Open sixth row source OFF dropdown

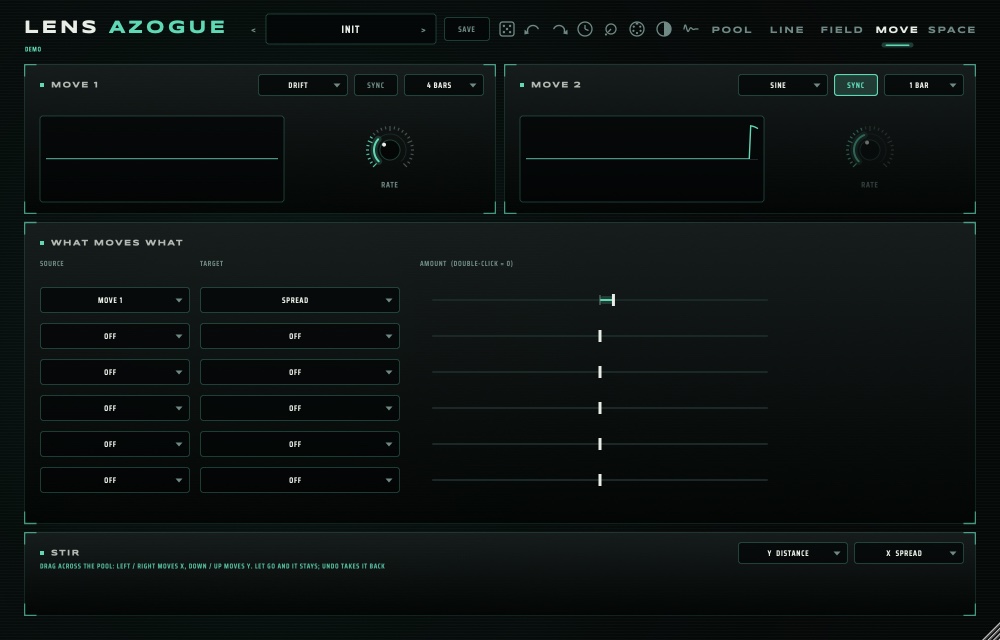coord(115,480)
